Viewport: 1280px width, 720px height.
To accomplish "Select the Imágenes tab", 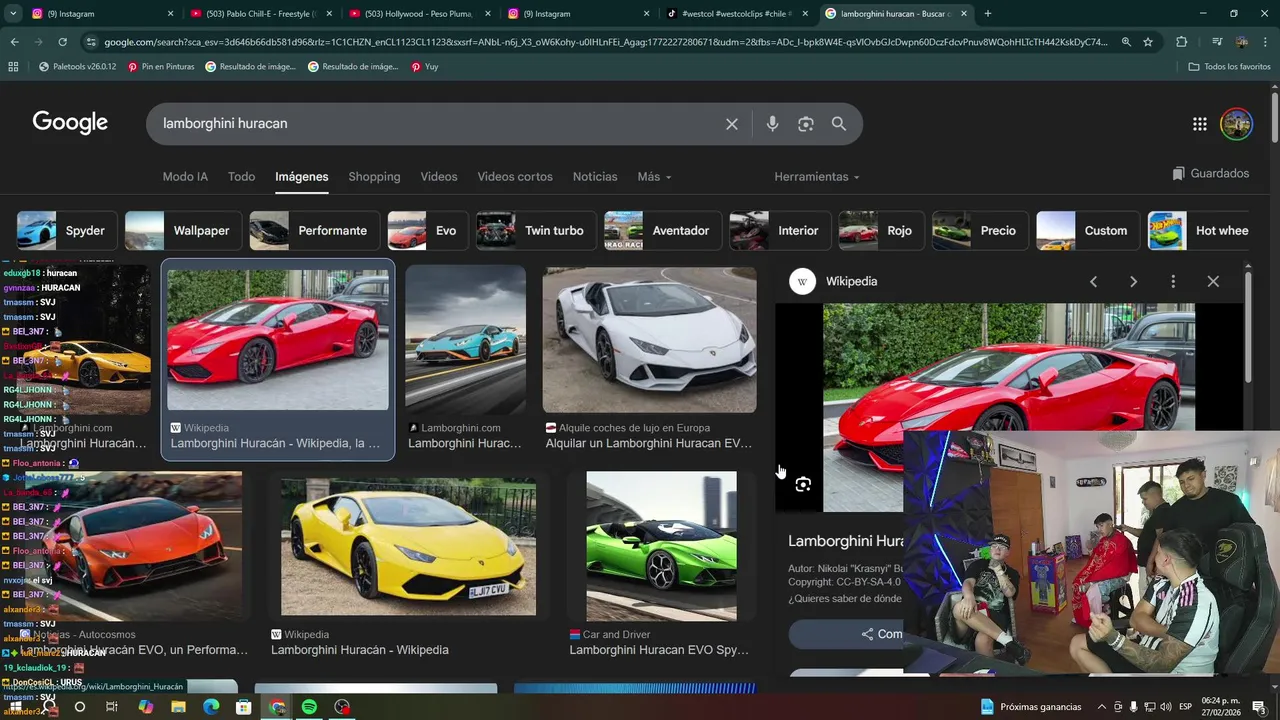I will [302, 177].
